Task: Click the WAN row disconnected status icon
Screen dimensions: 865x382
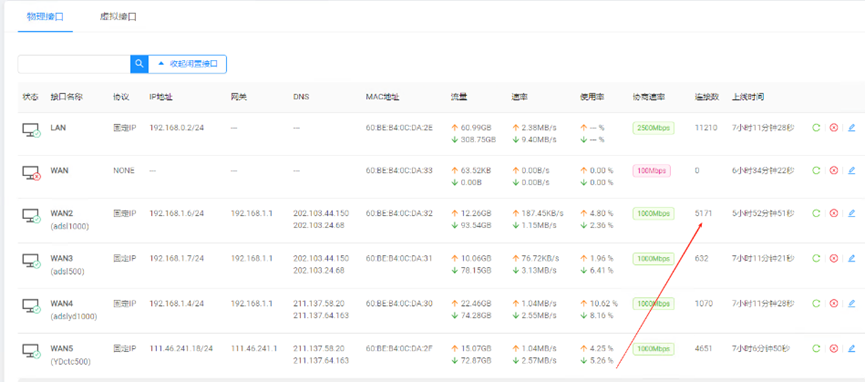Action: (31, 173)
